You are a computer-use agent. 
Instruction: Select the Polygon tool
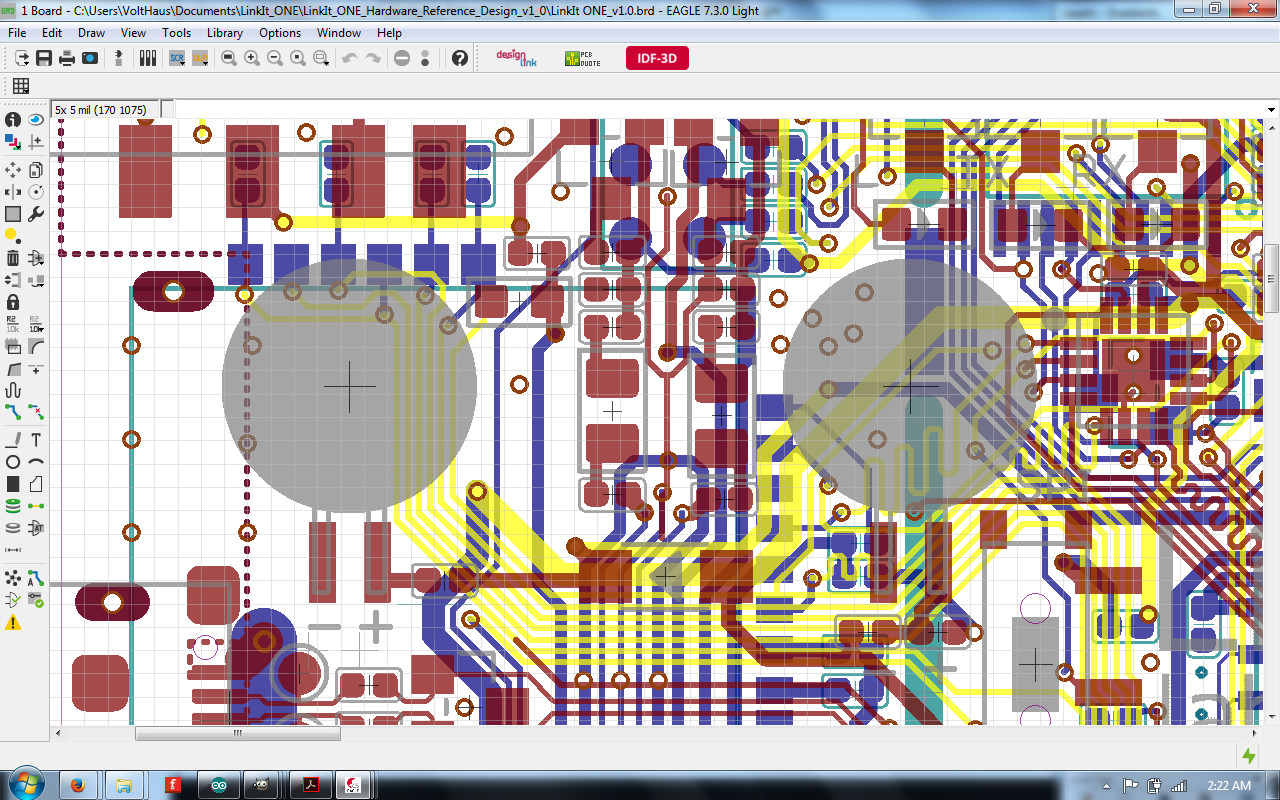(36, 484)
